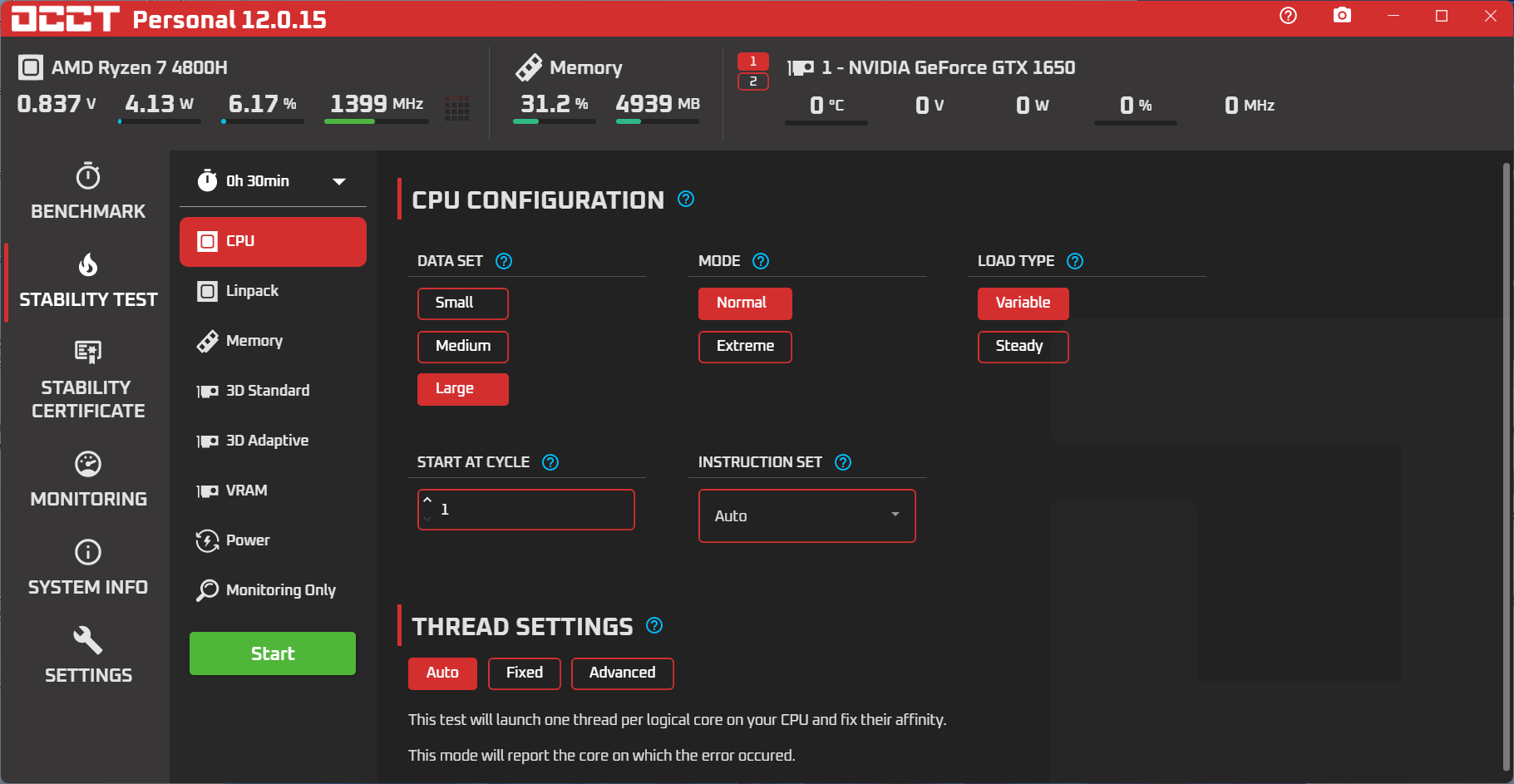The height and width of the screenshot is (784, 1514).
Task: Select GPU number 1 badge
Action: pyautogui.click(x=753, y=62)
